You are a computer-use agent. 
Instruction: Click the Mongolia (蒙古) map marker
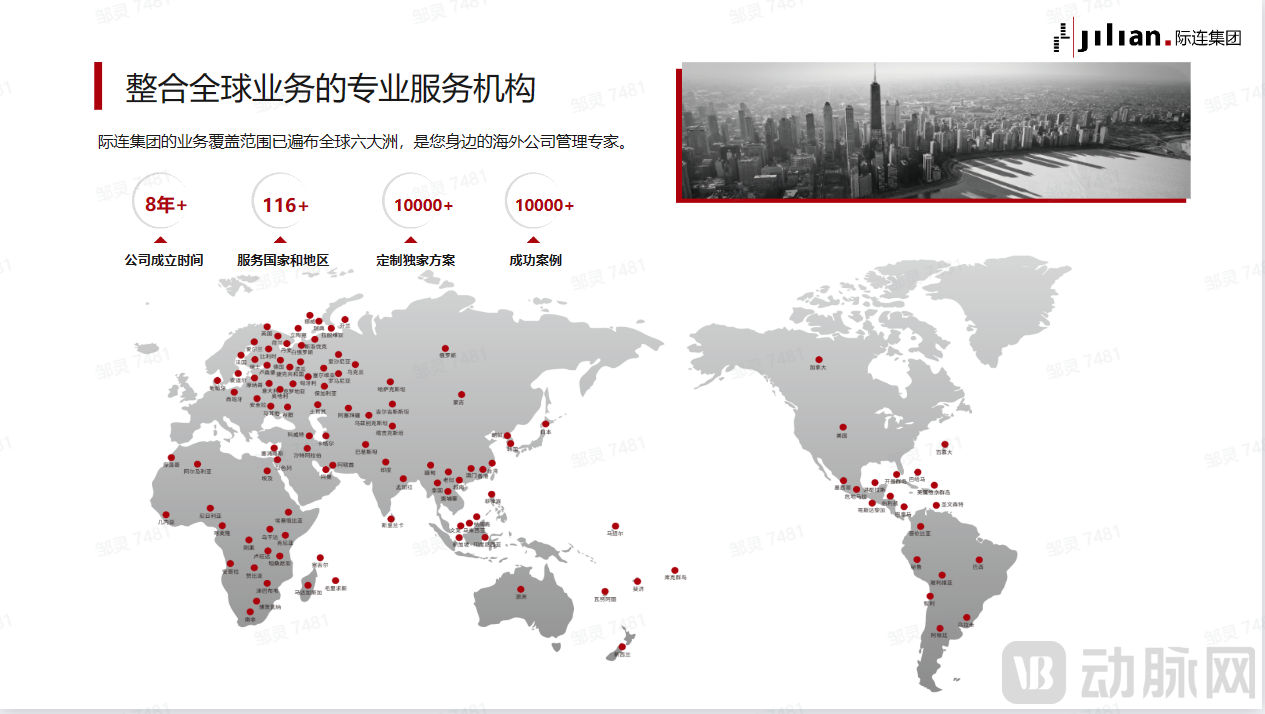coord(460,395)
